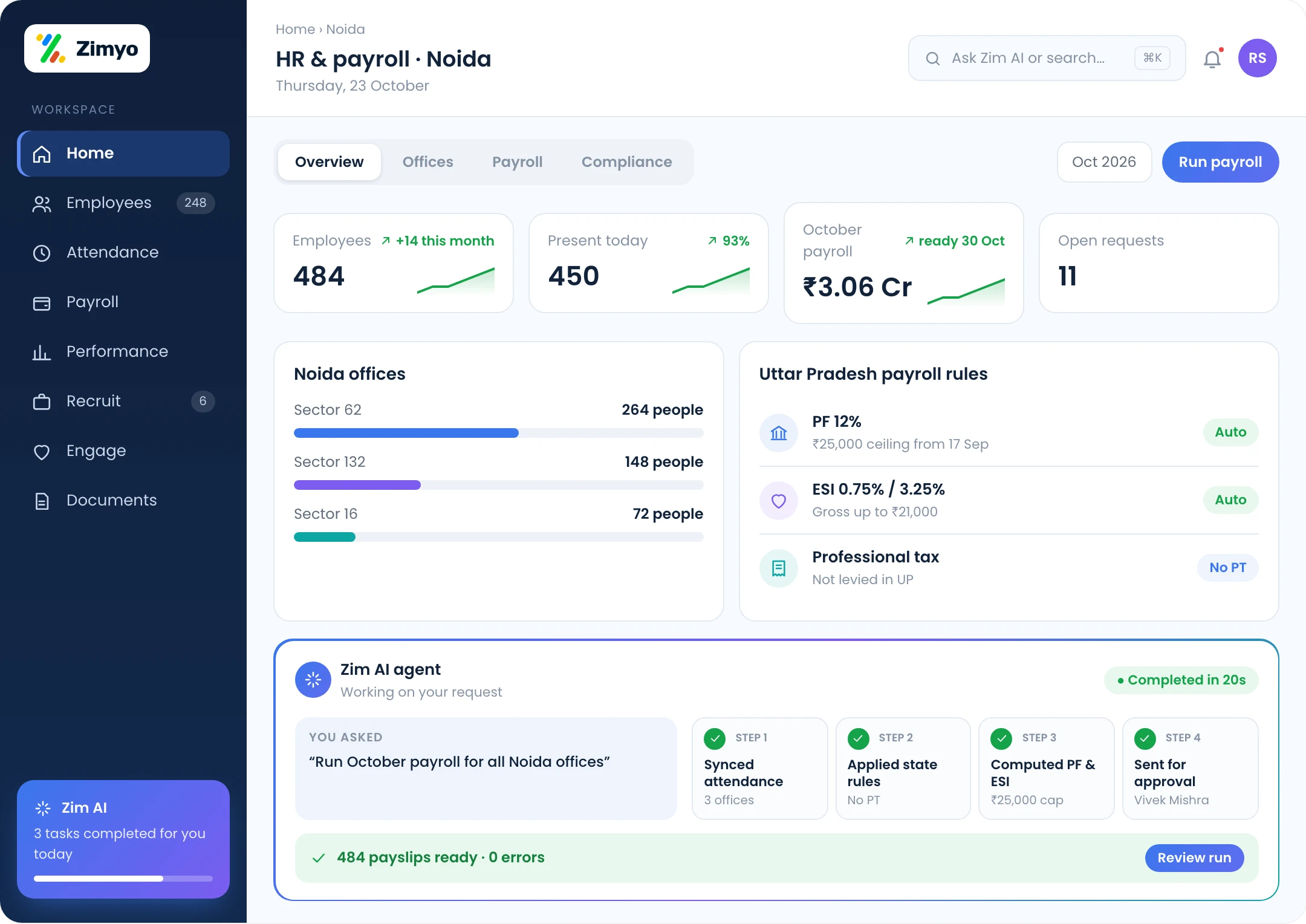Click the Employees people icon in sidebar
The width and height of the screenshot is (1306, 924).
pyautogui.click(x=42, y=204)
